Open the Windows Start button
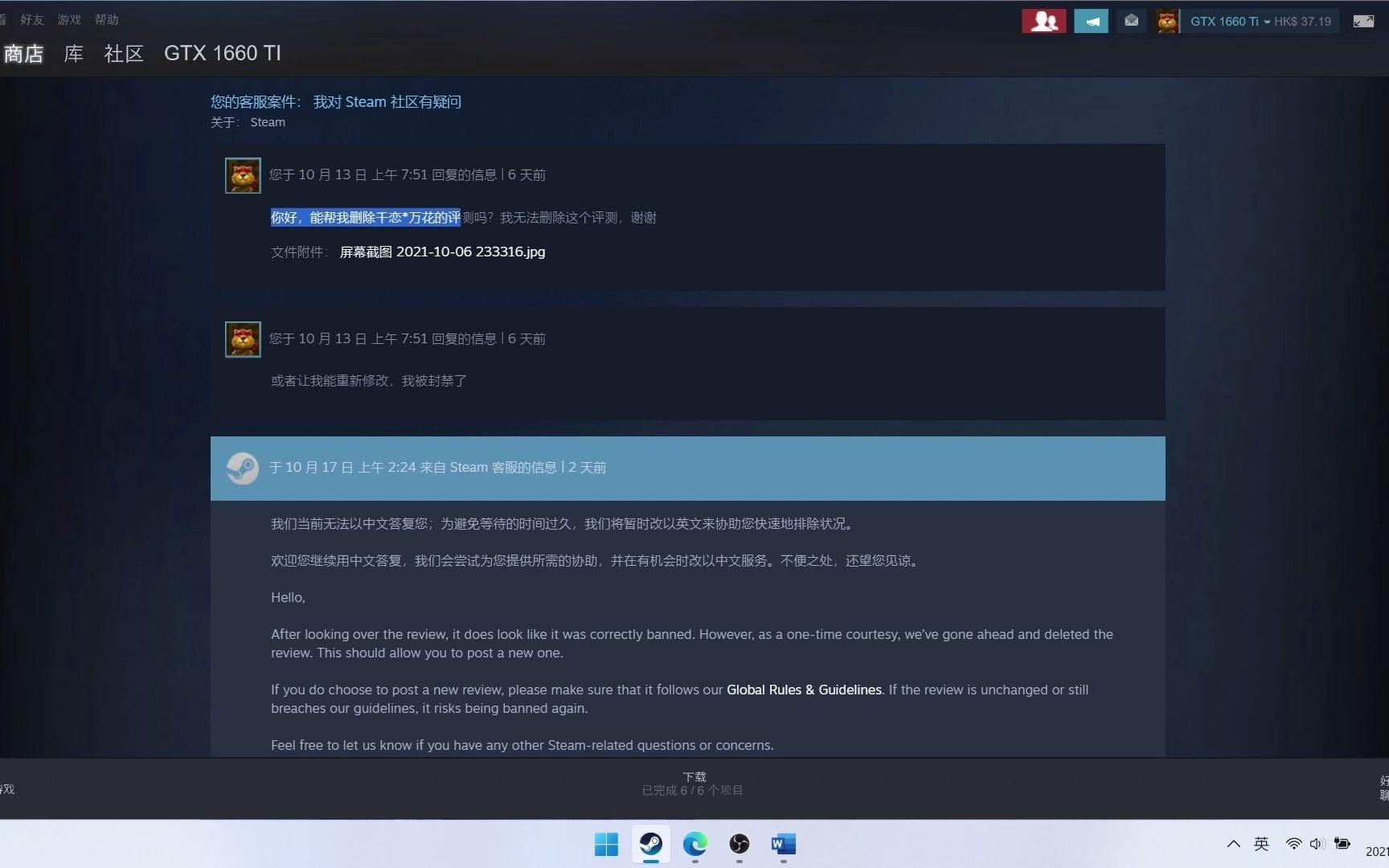Image resolution: width=1389 pixels, height=868 pixels. coord(606,844)
